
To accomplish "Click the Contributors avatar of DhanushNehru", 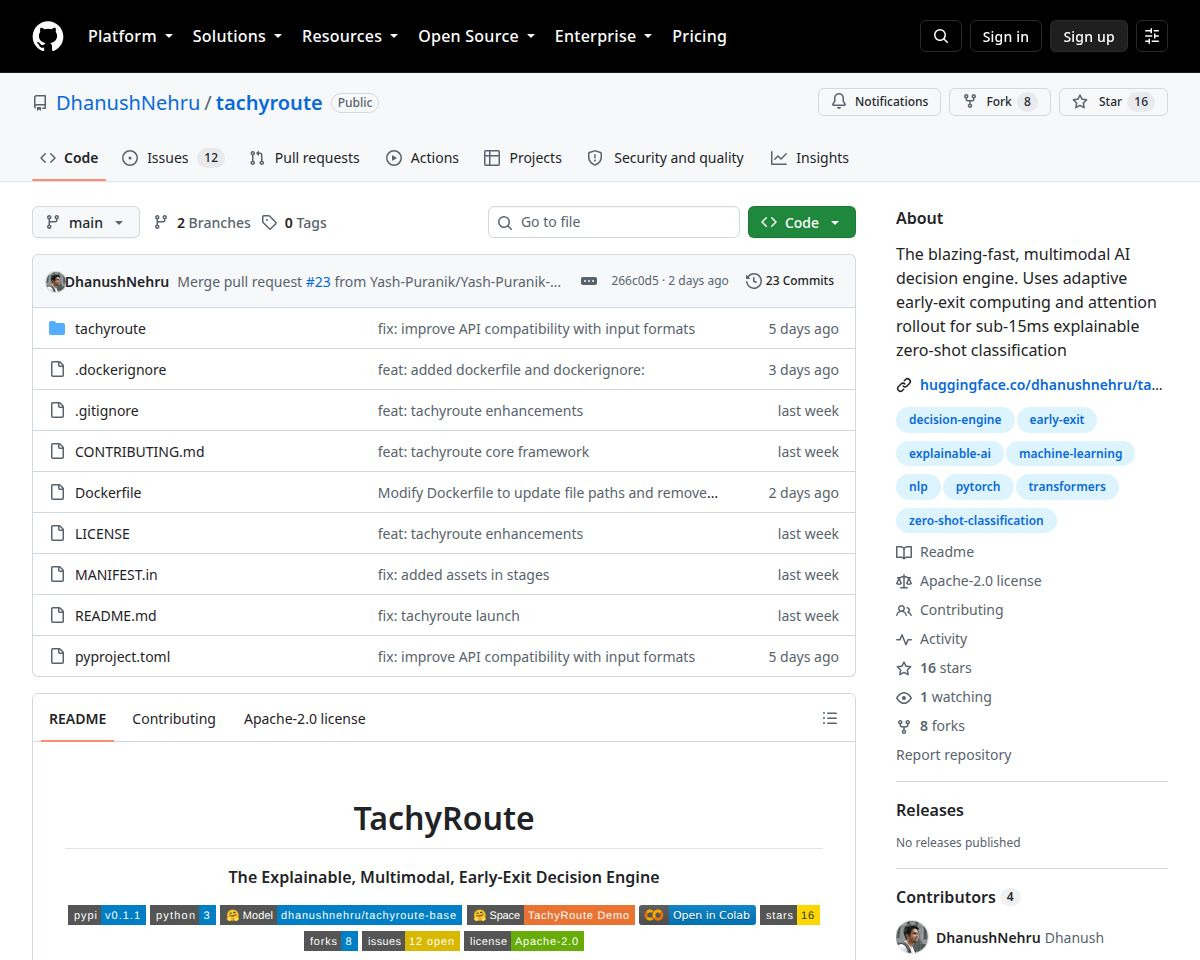I will (912, 937).
